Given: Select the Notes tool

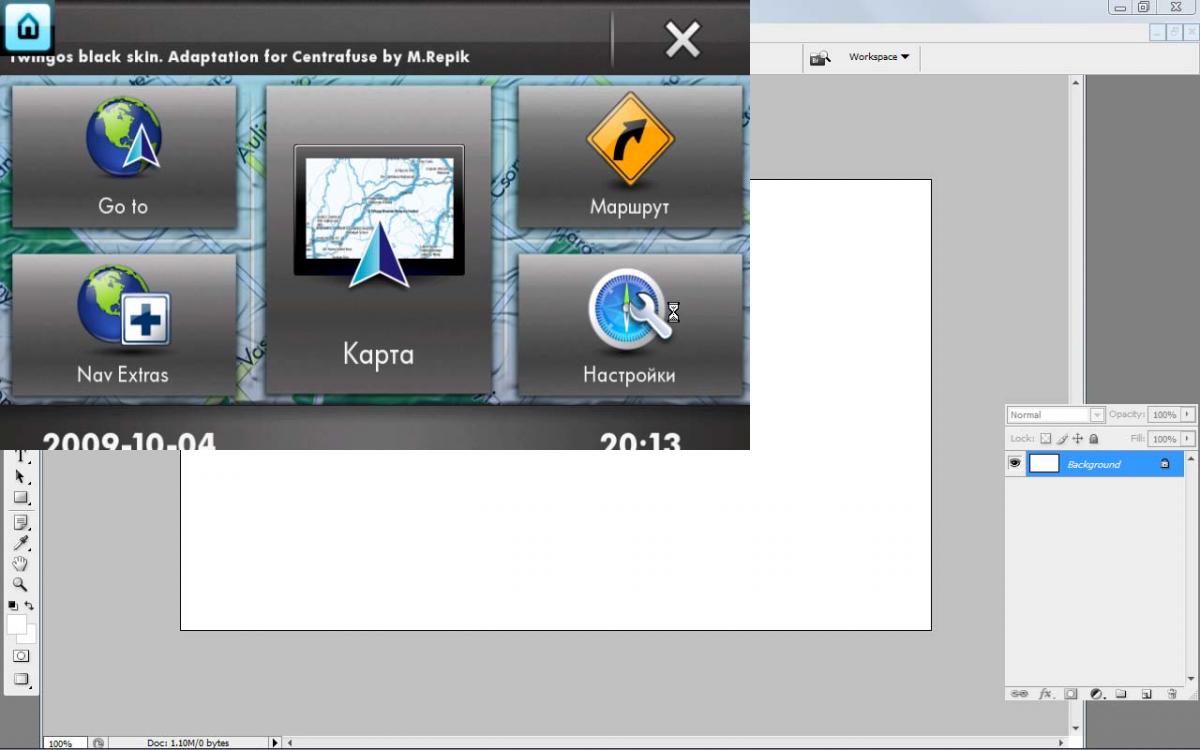Looking at the screenshot, I should pyautogui.click(x=20, y=522).
